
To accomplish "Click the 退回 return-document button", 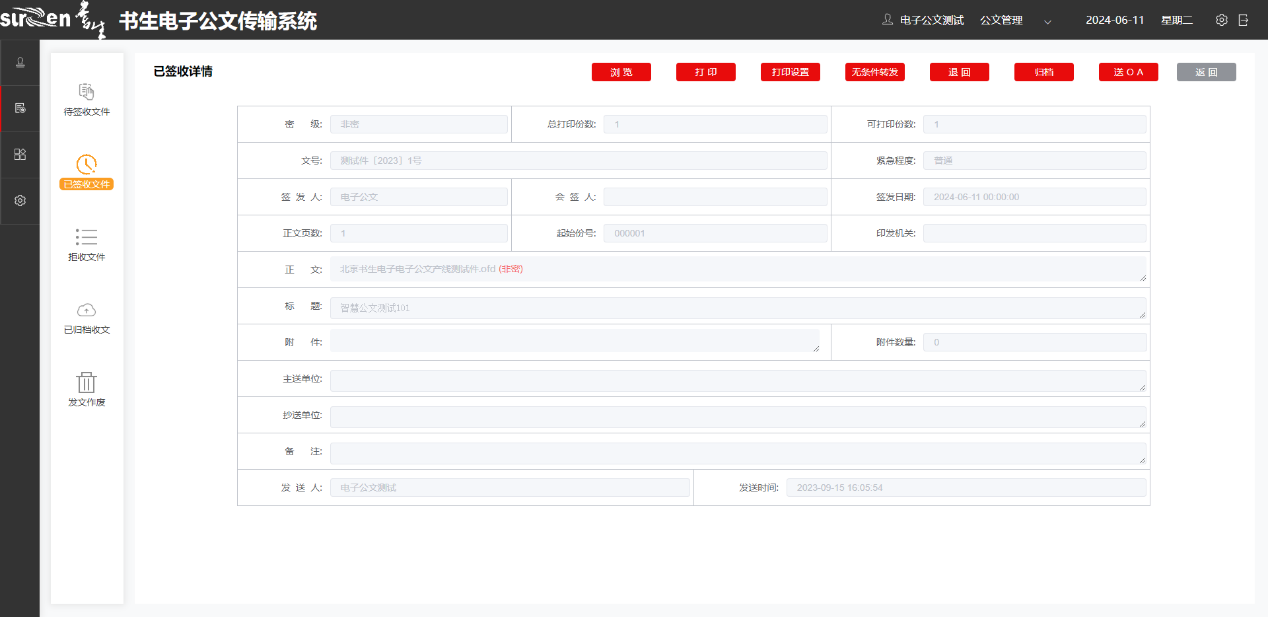I will [x=959, y=72].
